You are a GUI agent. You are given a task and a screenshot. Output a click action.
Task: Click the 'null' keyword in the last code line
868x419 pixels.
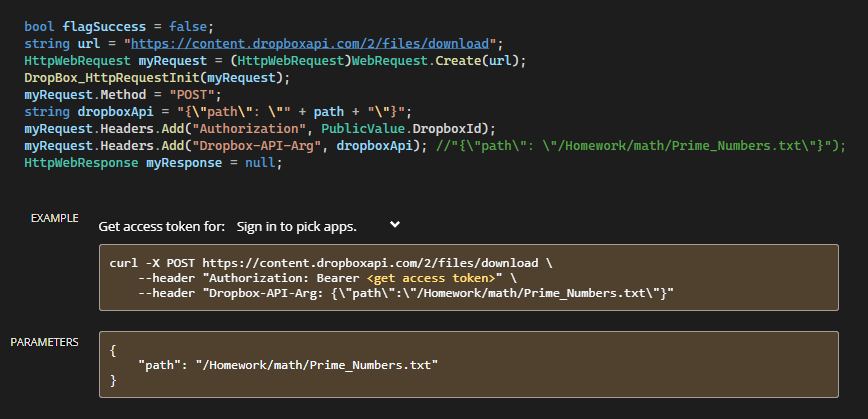(x=260, y=163)
